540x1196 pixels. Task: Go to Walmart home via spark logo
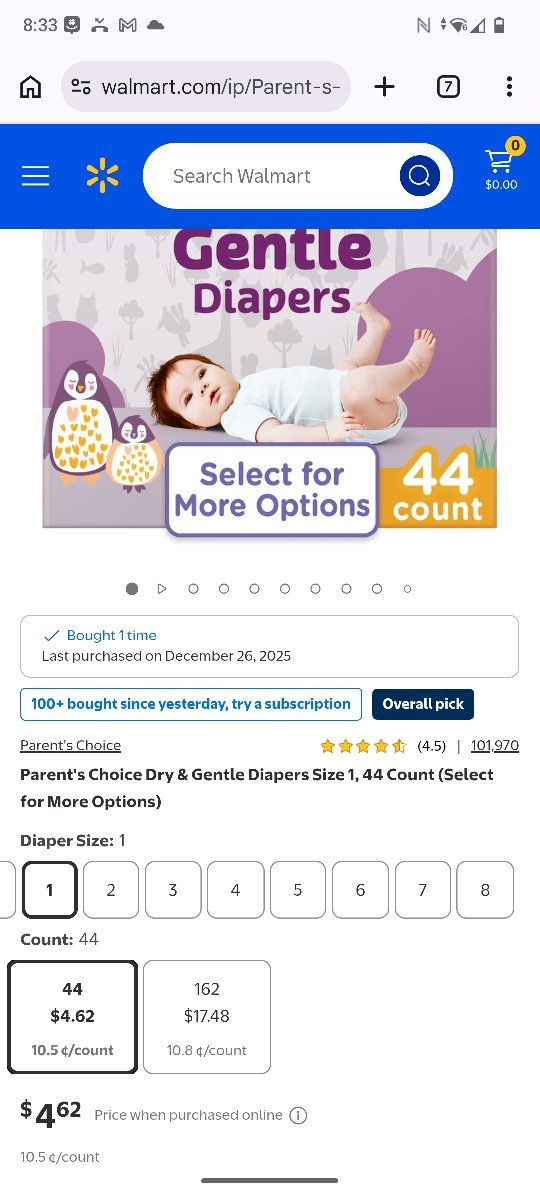pyautogui.click(x=102, y=176)
